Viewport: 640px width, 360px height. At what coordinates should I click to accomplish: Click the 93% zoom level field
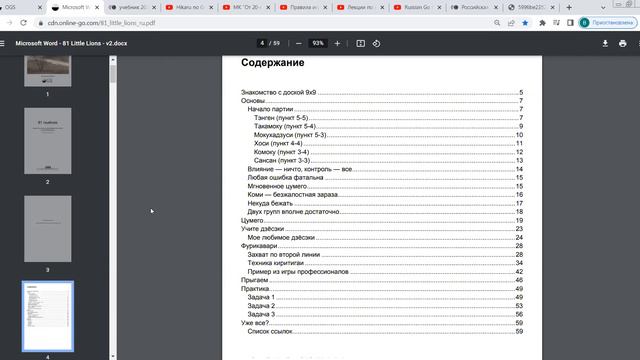click(x=318, y=43)
